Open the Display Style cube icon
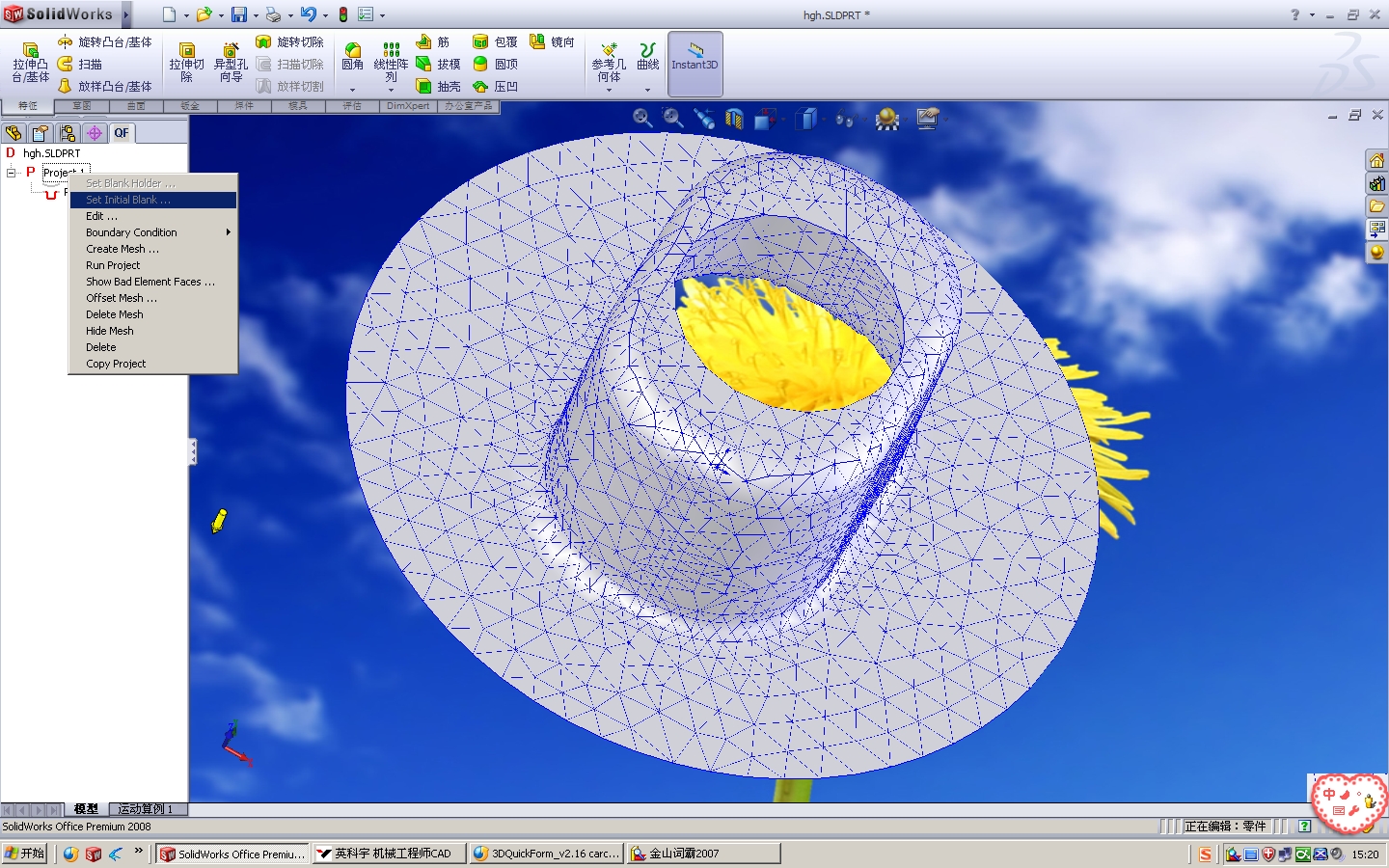This screenshot has width=1389, height=868. [x=807, y=119]
